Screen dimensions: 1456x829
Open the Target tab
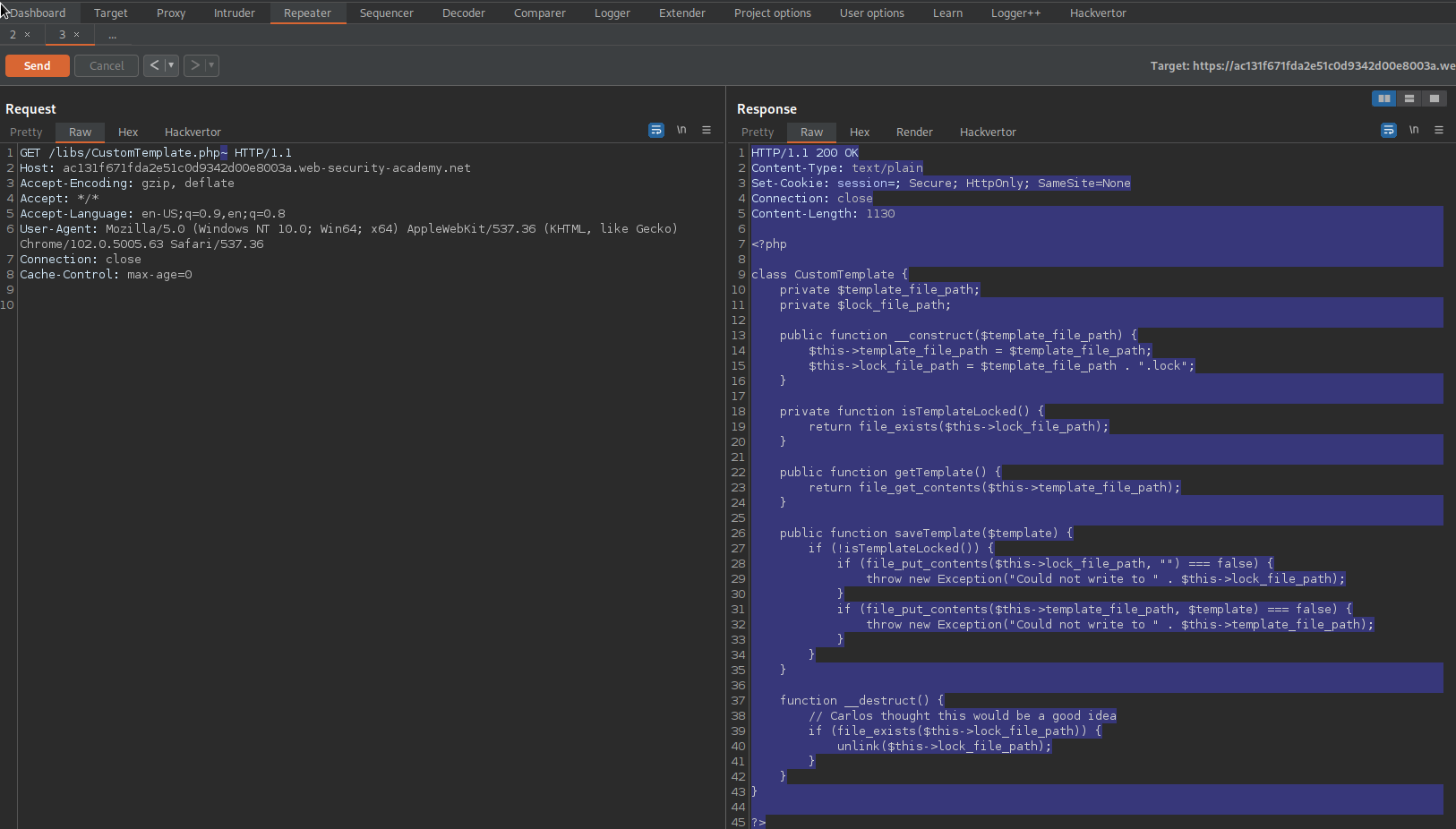tap(111, 13)
